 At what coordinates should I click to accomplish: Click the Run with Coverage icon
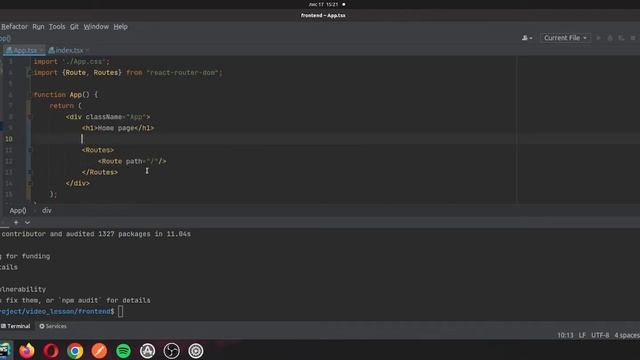621,38
